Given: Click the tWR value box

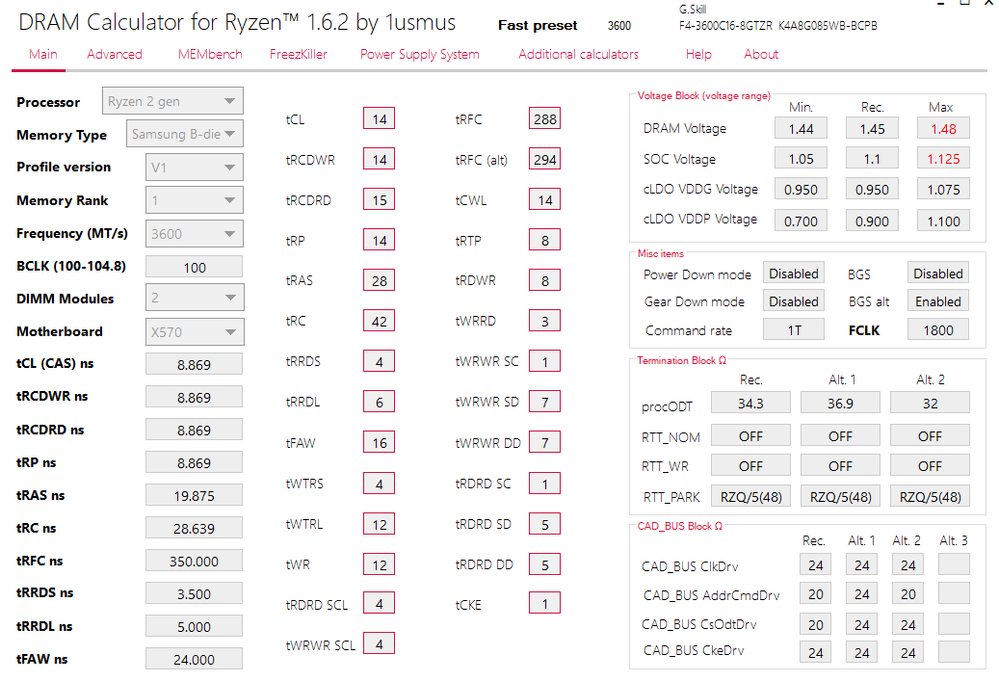Looking at the screenshot, I should [379, 564].
